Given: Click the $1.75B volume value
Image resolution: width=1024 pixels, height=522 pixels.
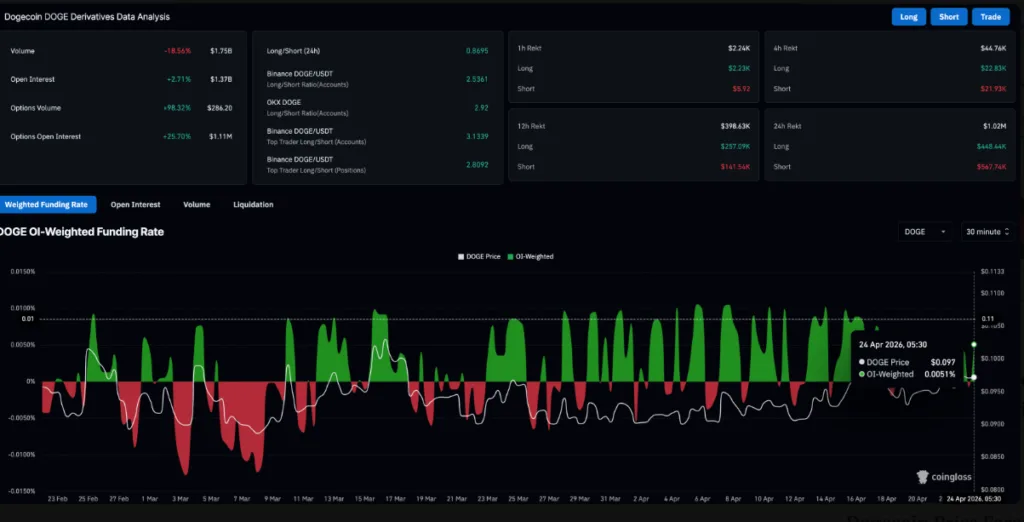Looking at the screenshot, I should click(x=221, y=51).
